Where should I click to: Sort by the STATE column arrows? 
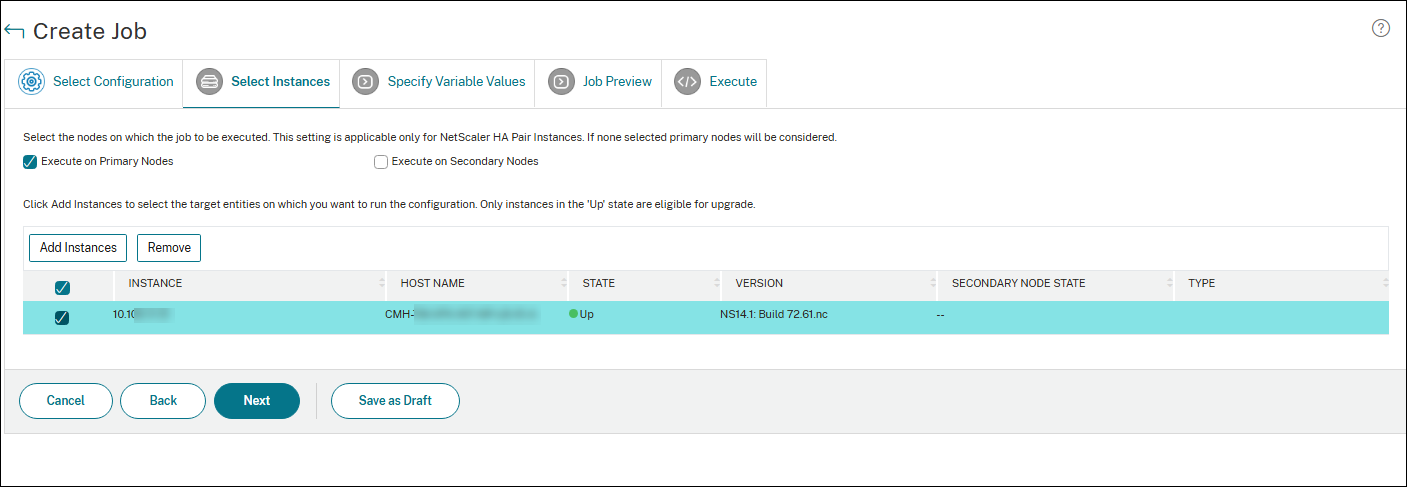[x=716, y=284]
